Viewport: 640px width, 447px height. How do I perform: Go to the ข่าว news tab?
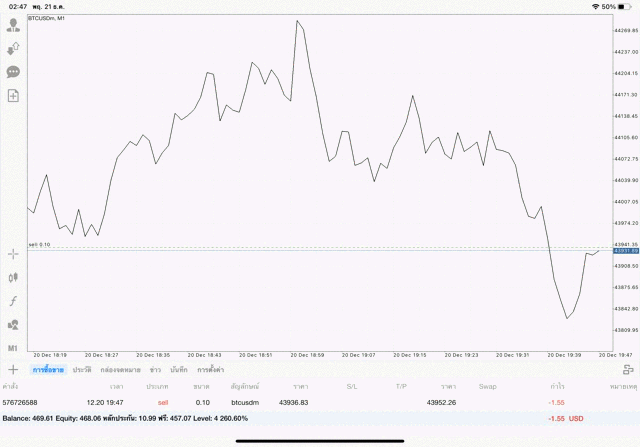coord(155,370)
